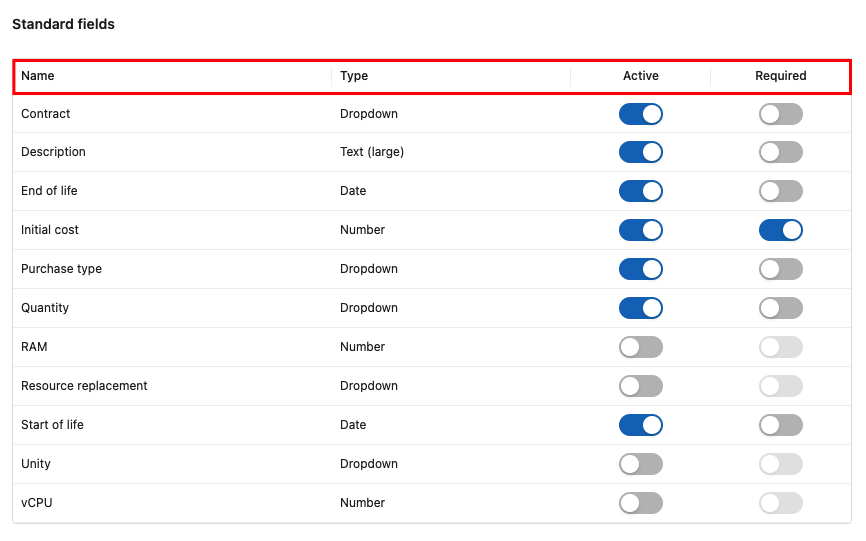Activate the vCPU field toggle
The width and height of the screenshot is (866, 541).
pyautogui.click(x=640, y=503)
